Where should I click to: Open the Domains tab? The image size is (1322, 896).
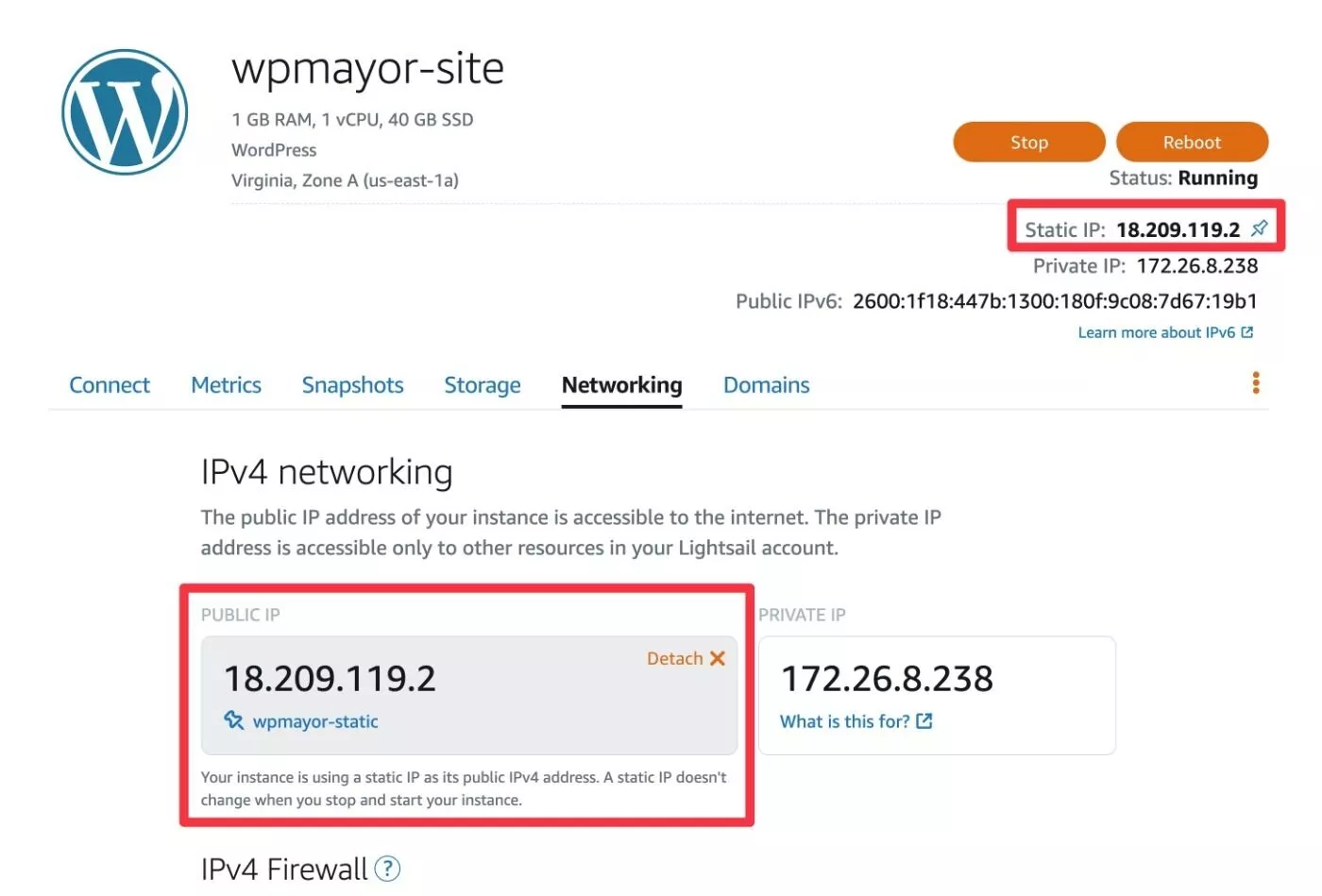tap(766, 385)
